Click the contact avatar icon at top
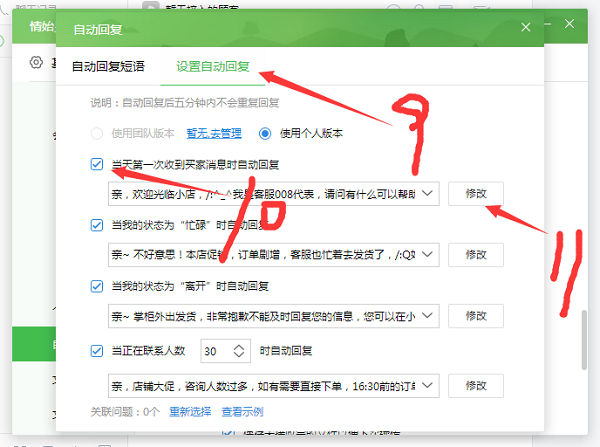The height and width of the screenshot is (447, 600). [151, 9]
